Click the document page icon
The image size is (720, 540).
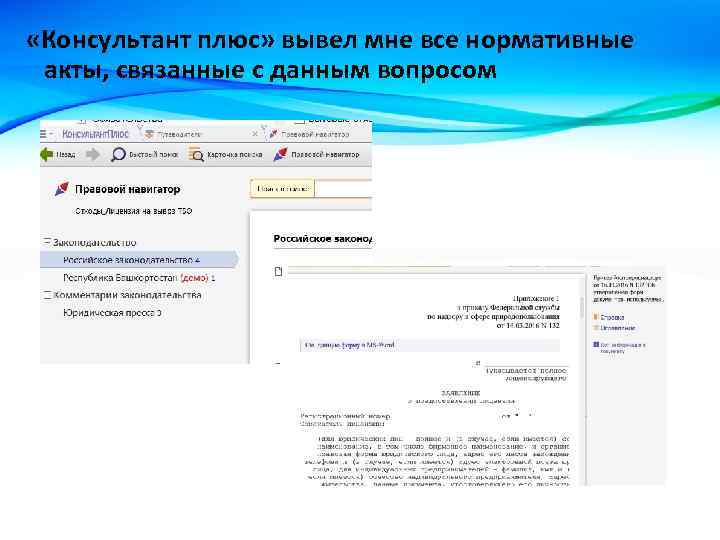(x=278, y=272)
